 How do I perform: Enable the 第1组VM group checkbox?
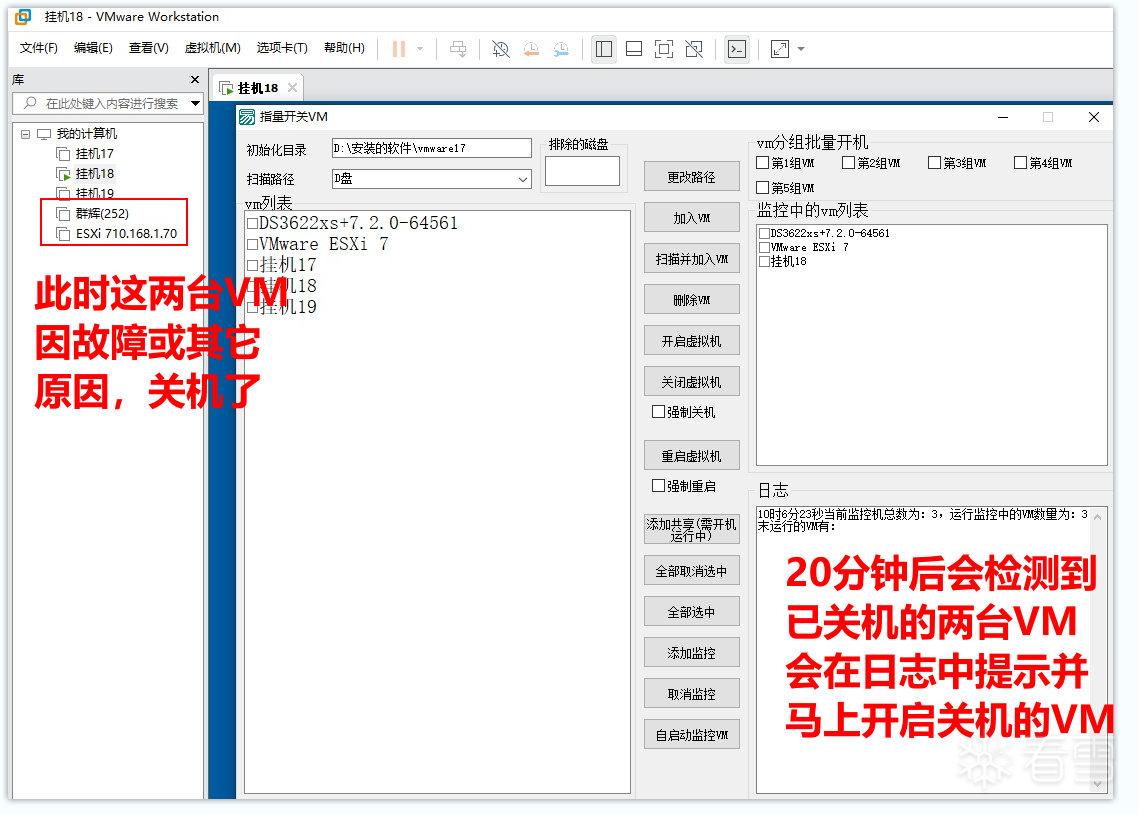(x=763, y=163)
